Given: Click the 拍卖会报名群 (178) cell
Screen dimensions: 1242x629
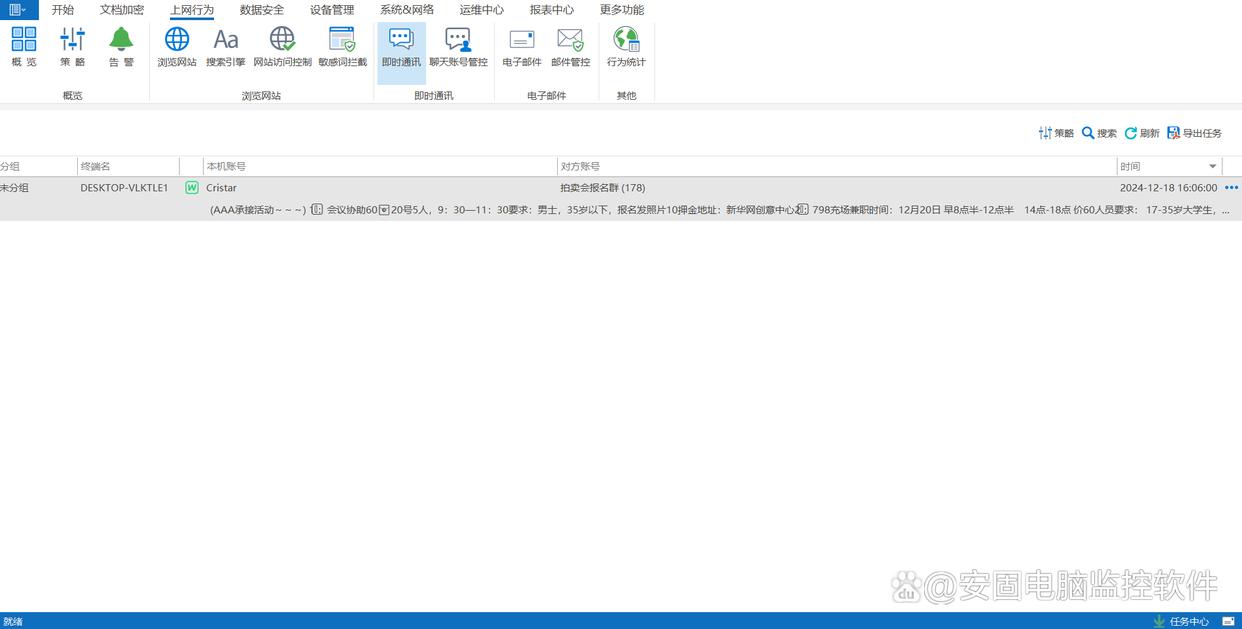Looking at the screenshot, I should (x=603, y=188).
